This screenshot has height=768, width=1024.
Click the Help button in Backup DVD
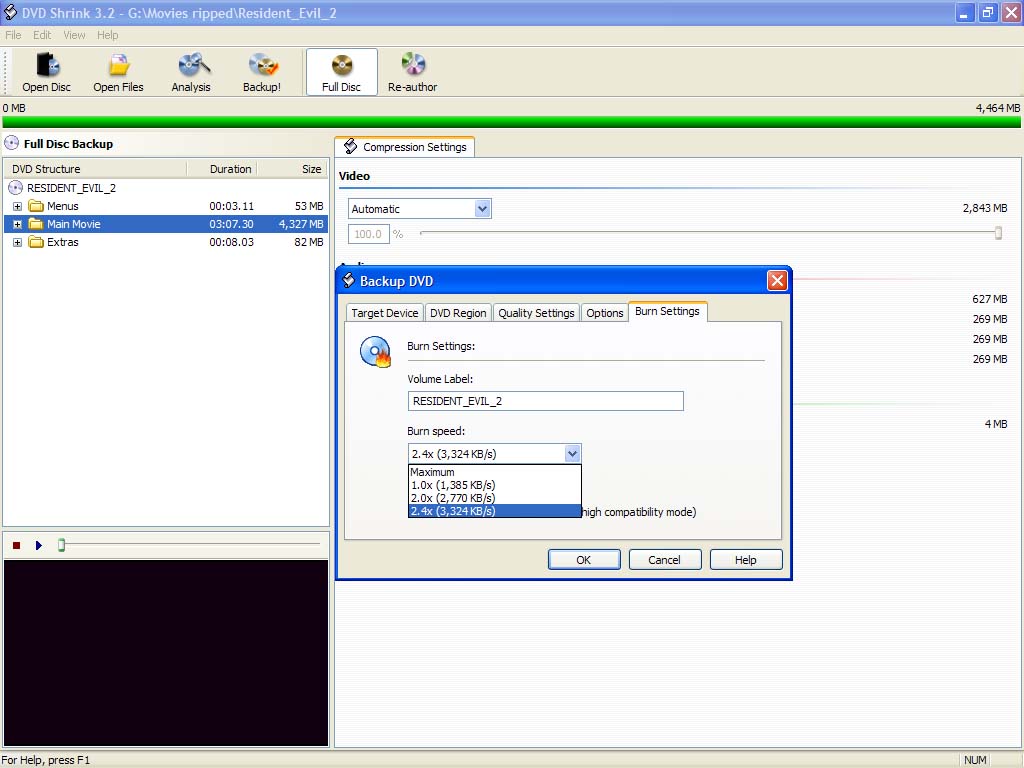[x=746, y=560]
